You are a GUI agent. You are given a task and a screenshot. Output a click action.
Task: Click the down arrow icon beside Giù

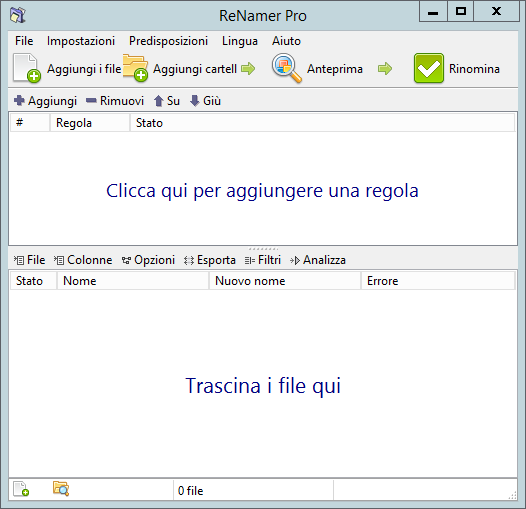pos(195,101)
